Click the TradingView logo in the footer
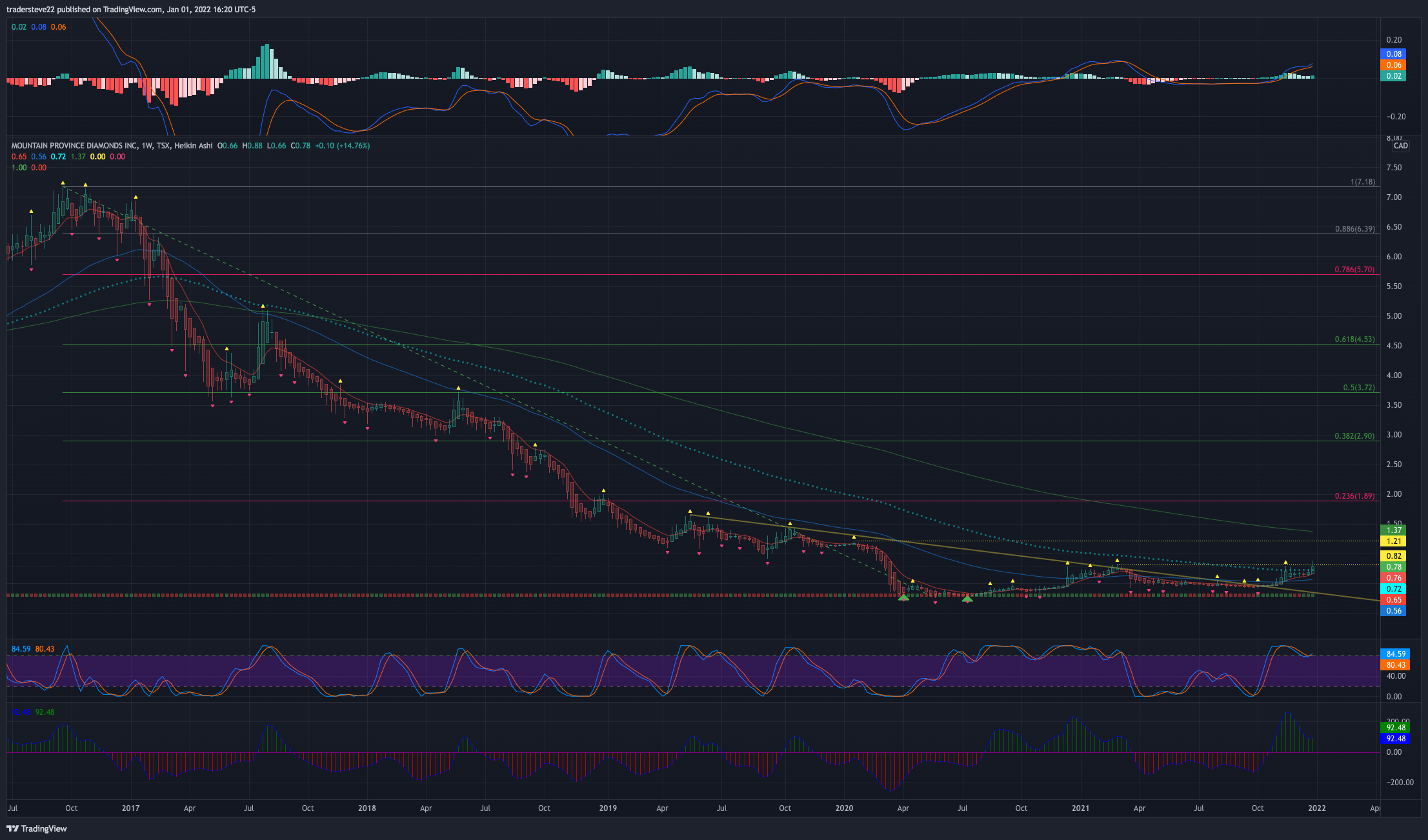1428x840 pixels. coord(37,828)
